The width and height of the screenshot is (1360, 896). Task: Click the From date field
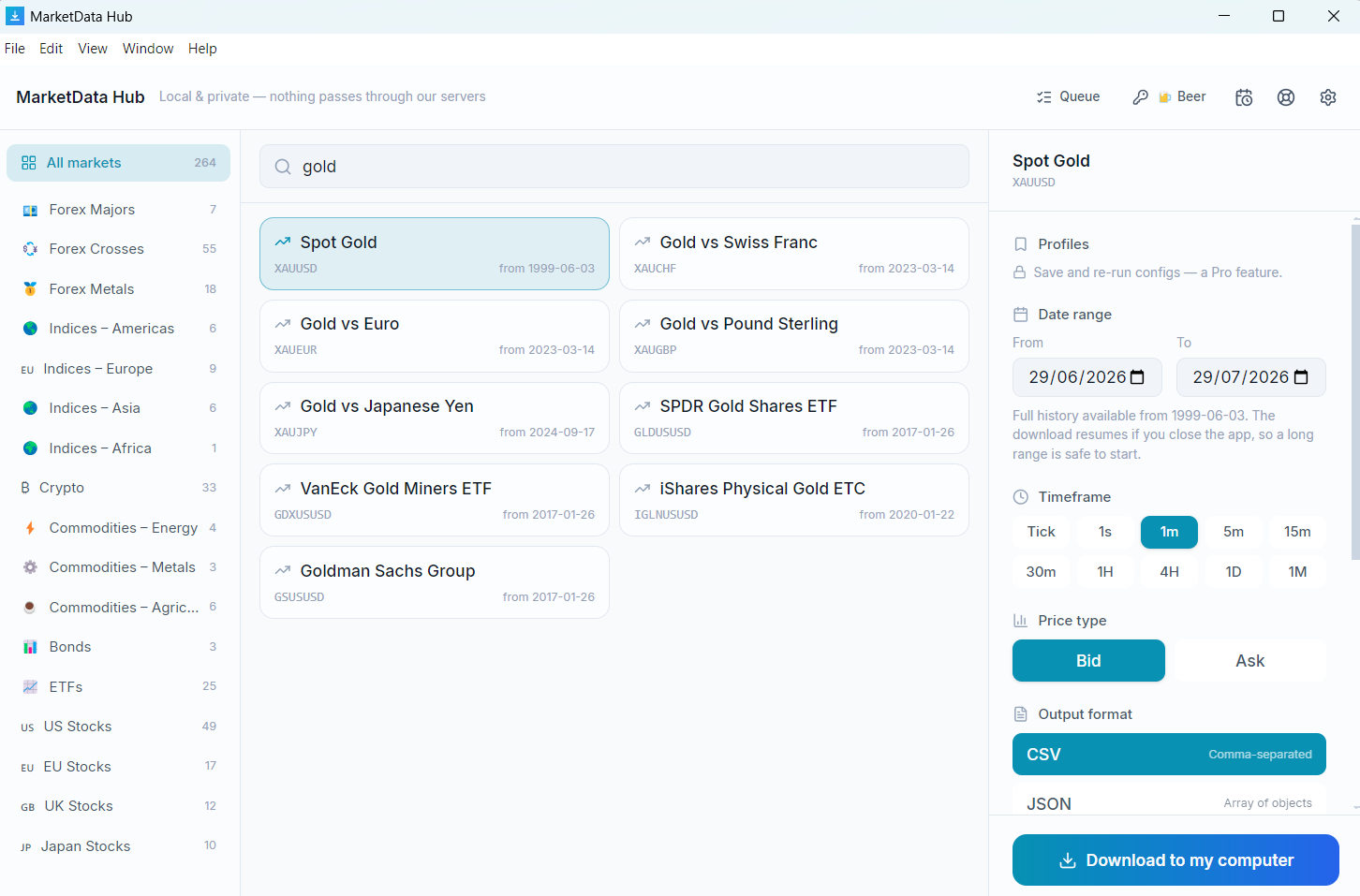coord(1087,377)
